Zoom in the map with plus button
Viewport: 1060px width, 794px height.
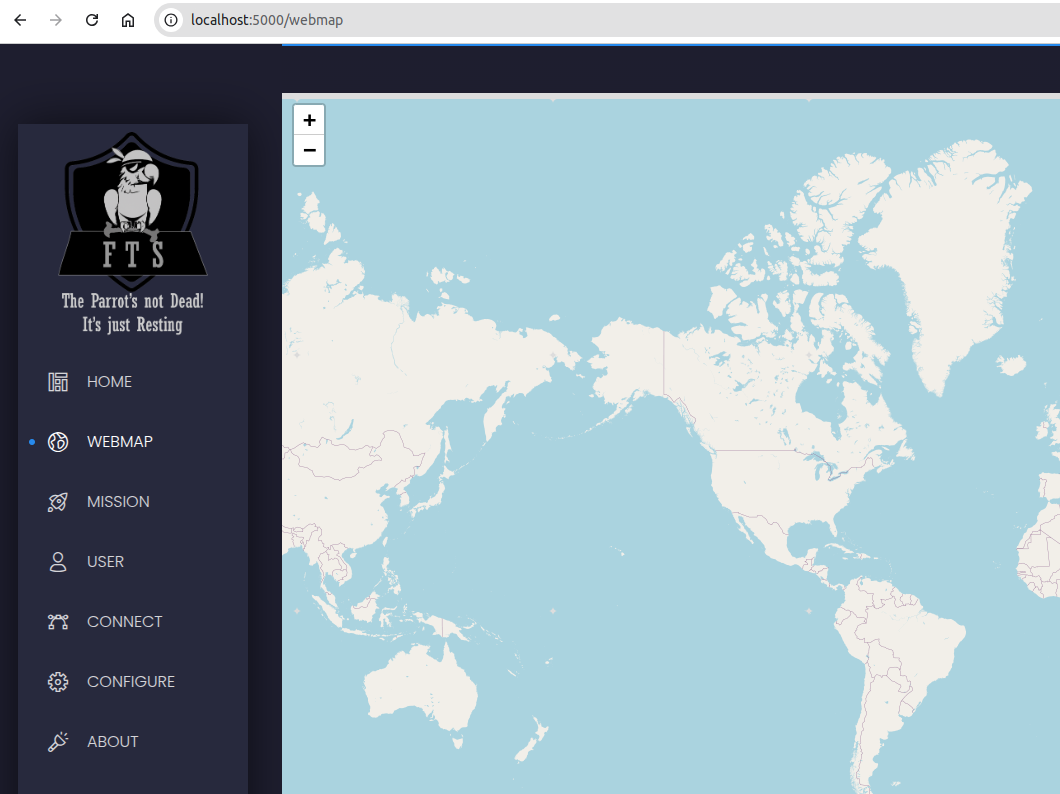coord(310,120)
